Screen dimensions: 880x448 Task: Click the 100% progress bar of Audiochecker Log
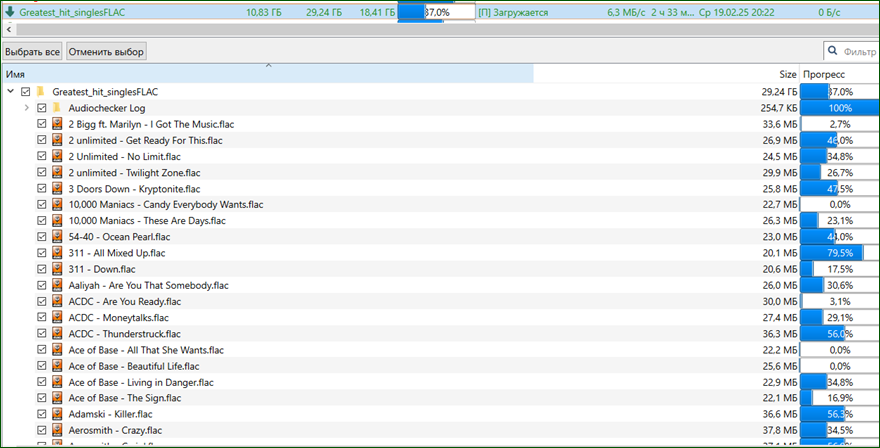(839, 108)
